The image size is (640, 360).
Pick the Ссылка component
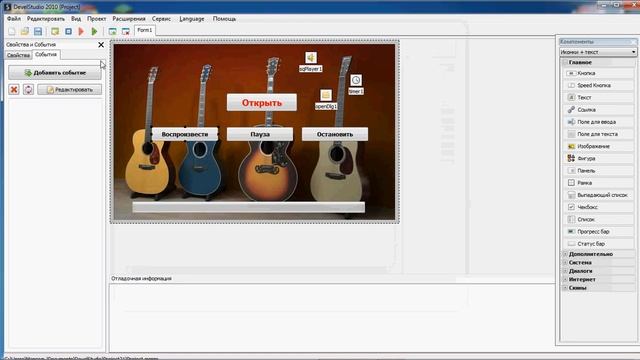[598, 110]
